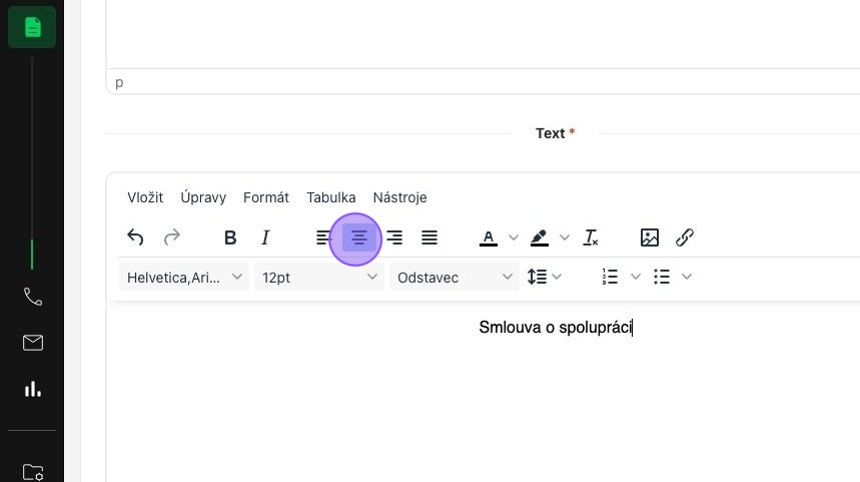860x482 pixels.
Task: Open the Nástroje menu
Action: tap(400, 197)
